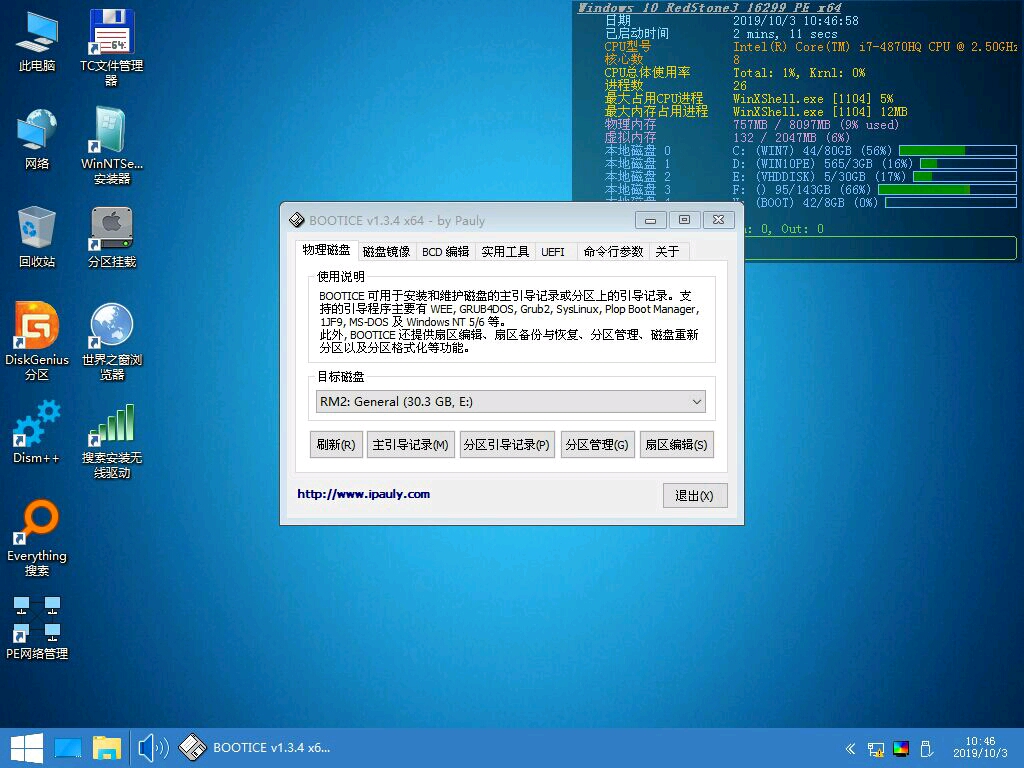Viewport: 1024px width, 768px height.
Task: Launch Dism++ desktop shortcut
Action: [37, 432]
